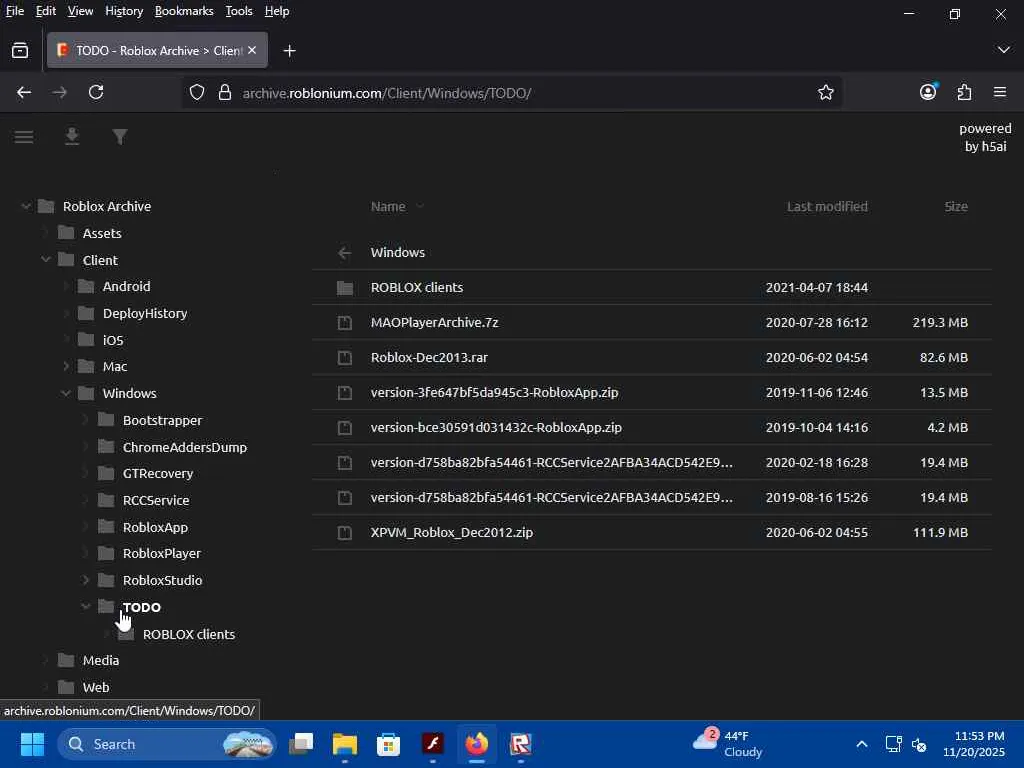Go back with the browser back arrow
Viewport: 1024px width, 768px height.
(x=24, y=92)
